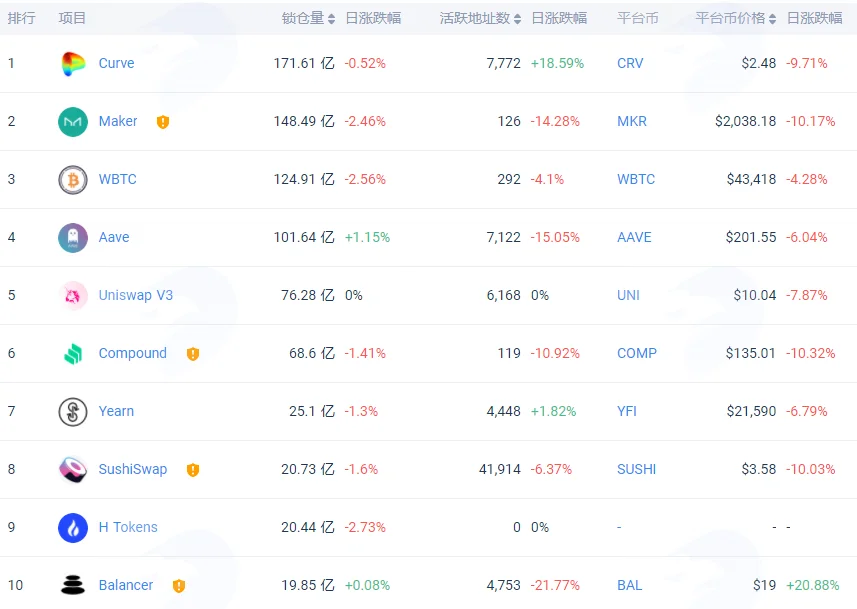This screenshot has height=609, width=857.
Task: Click the Aave ghost logo
Action: tap(73, 237)
